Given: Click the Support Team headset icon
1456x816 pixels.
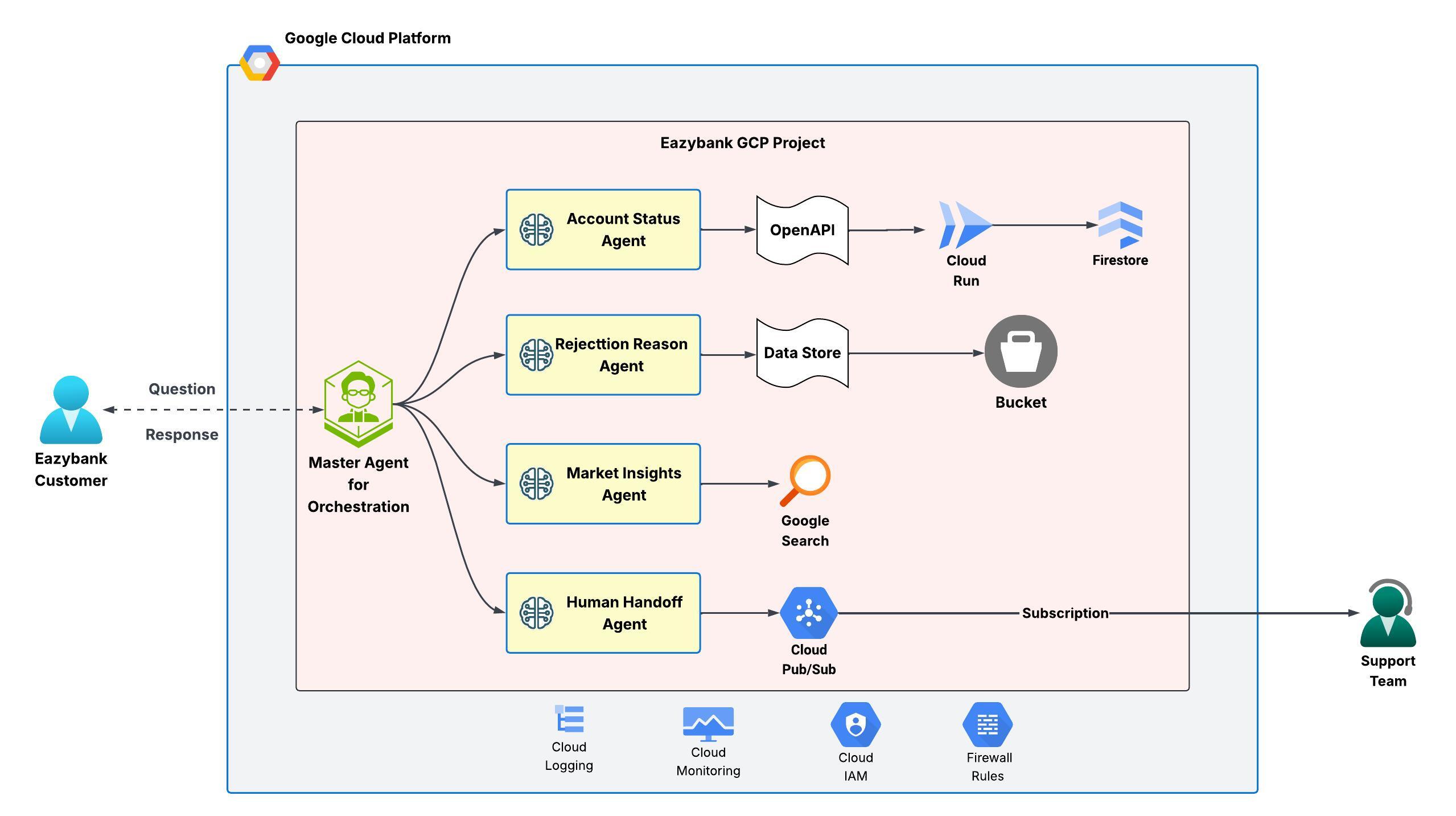Looking at the screenshot, I should click(x=1388, y=613).
